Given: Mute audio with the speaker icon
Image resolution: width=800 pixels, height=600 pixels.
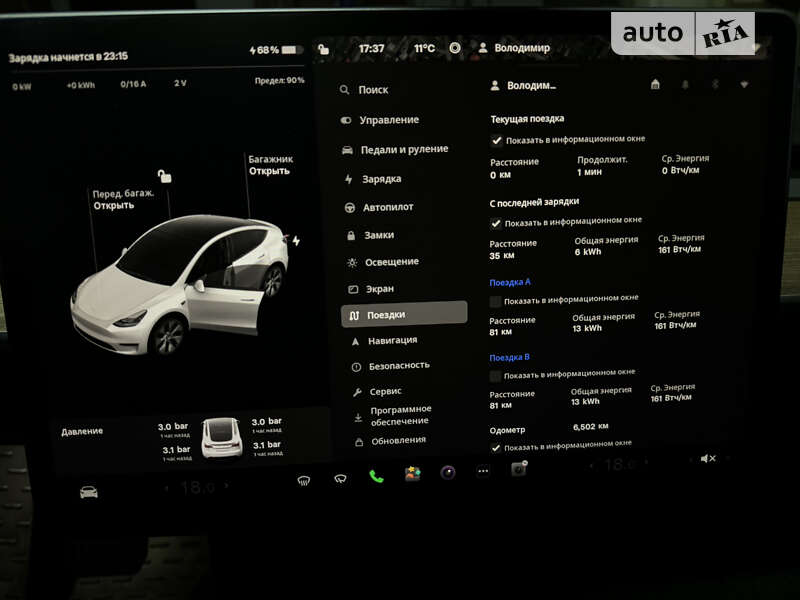Looking at the screenshot, I should tap(709, 459).
